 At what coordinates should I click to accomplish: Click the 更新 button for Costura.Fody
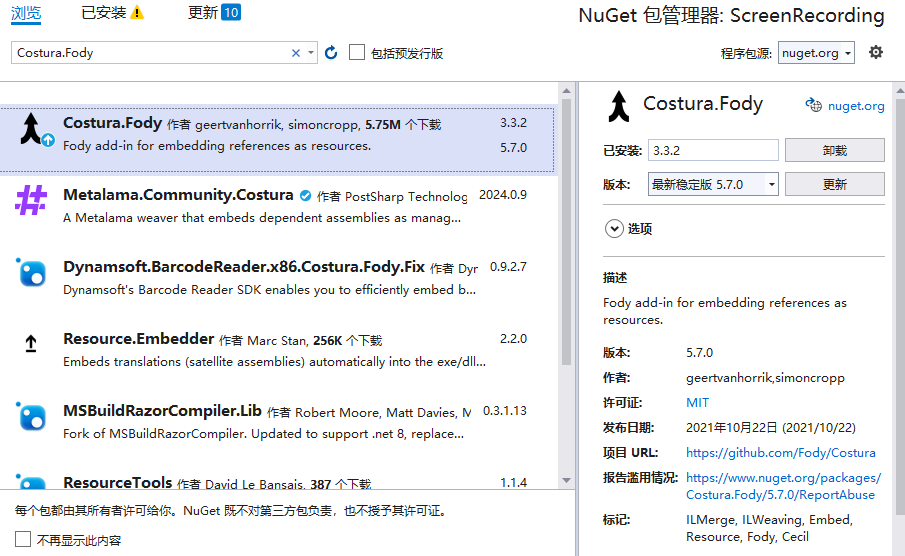point(835,184)
